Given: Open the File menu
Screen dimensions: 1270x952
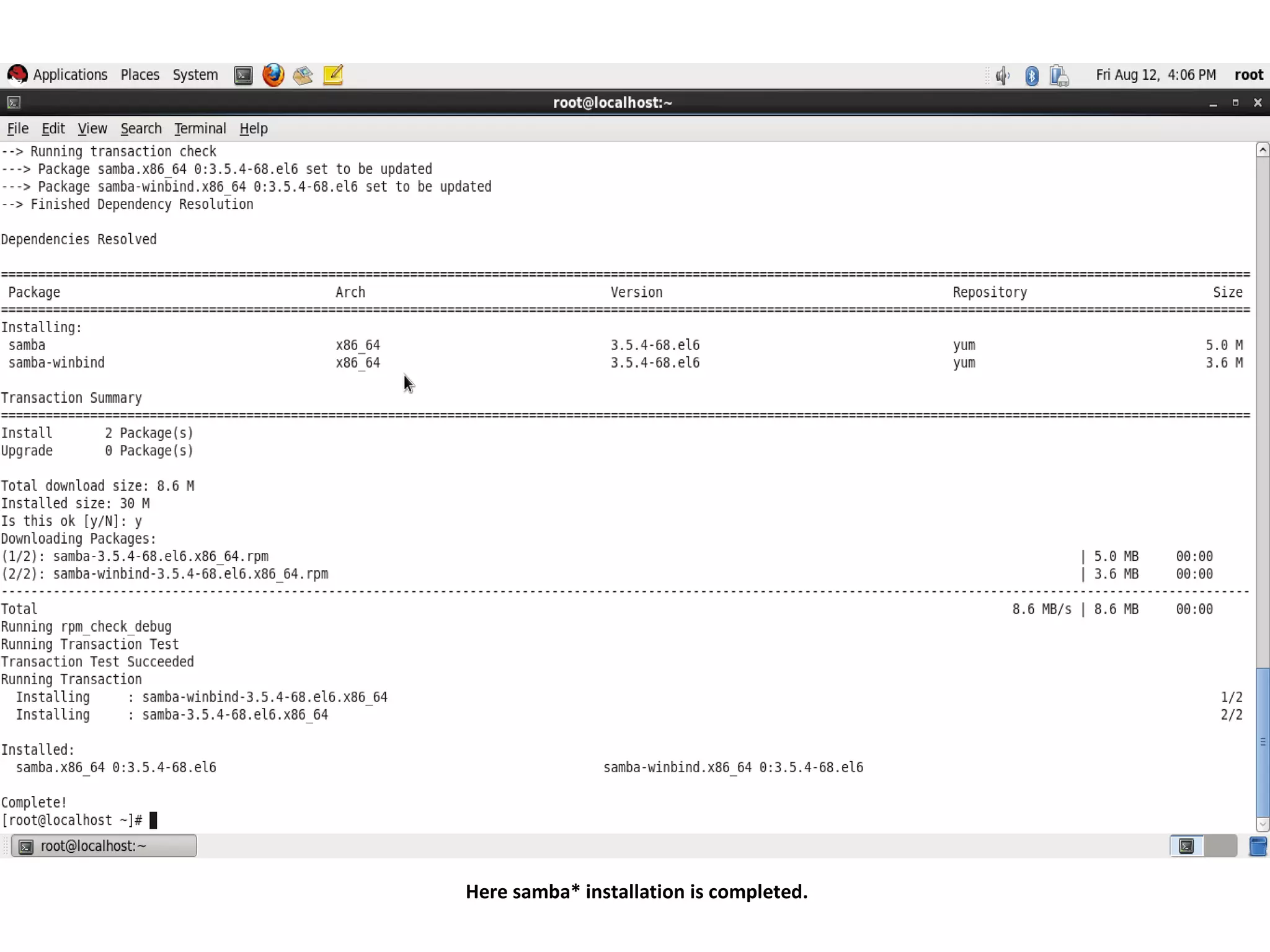Looking at the screenshot, I should point(18,128).
